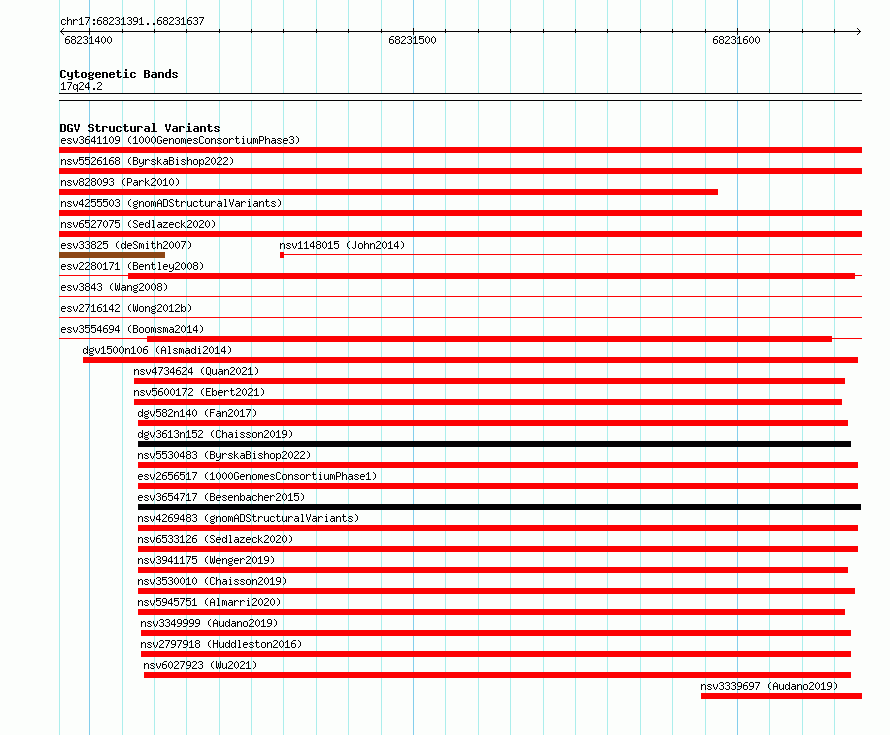Click the DGV Structural Variants track title
The height and width of the screenshot is (735, 890).
click(x=140, y=128)
